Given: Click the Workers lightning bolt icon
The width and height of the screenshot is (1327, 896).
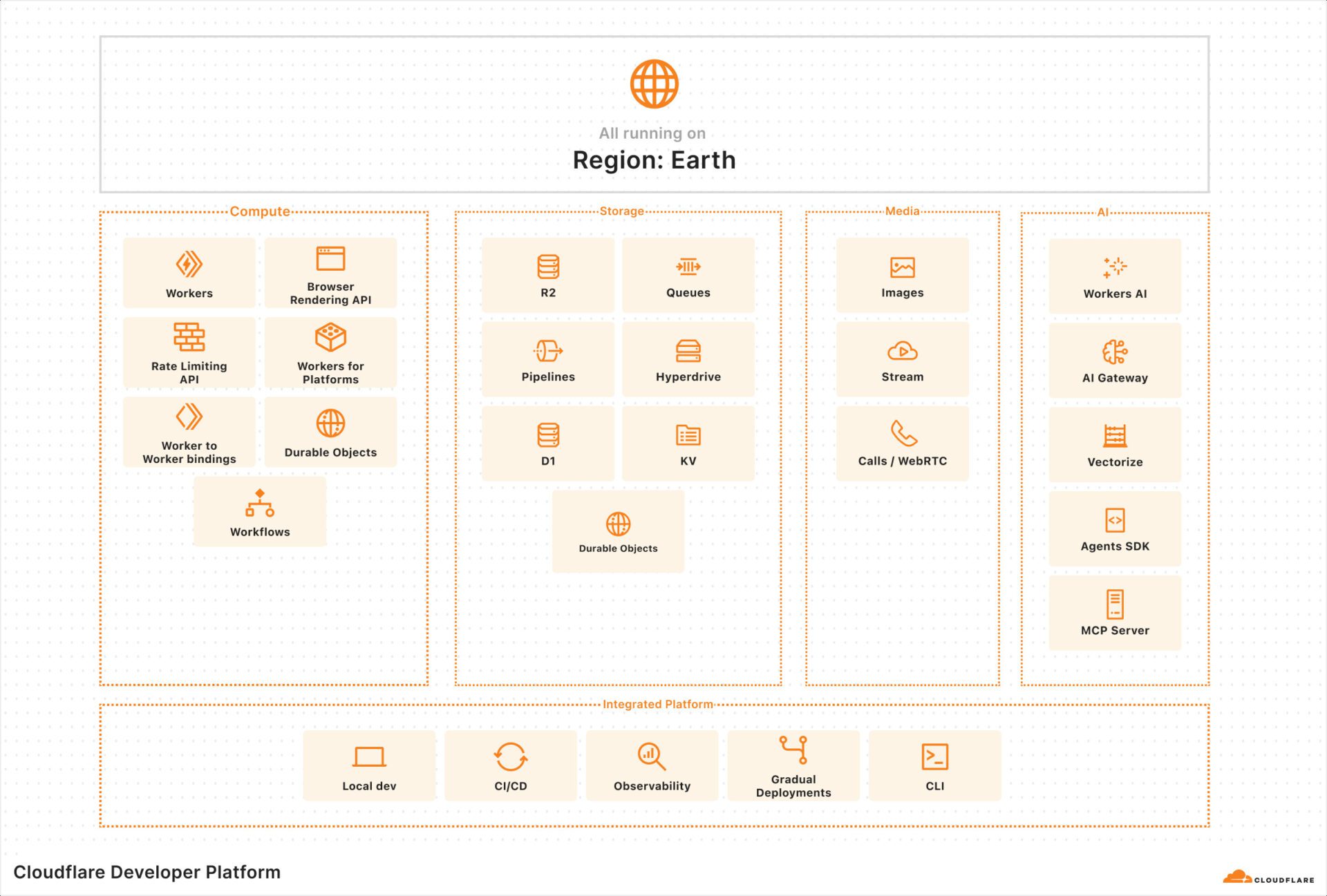Looking at the screenshot, I should point(189,264).
